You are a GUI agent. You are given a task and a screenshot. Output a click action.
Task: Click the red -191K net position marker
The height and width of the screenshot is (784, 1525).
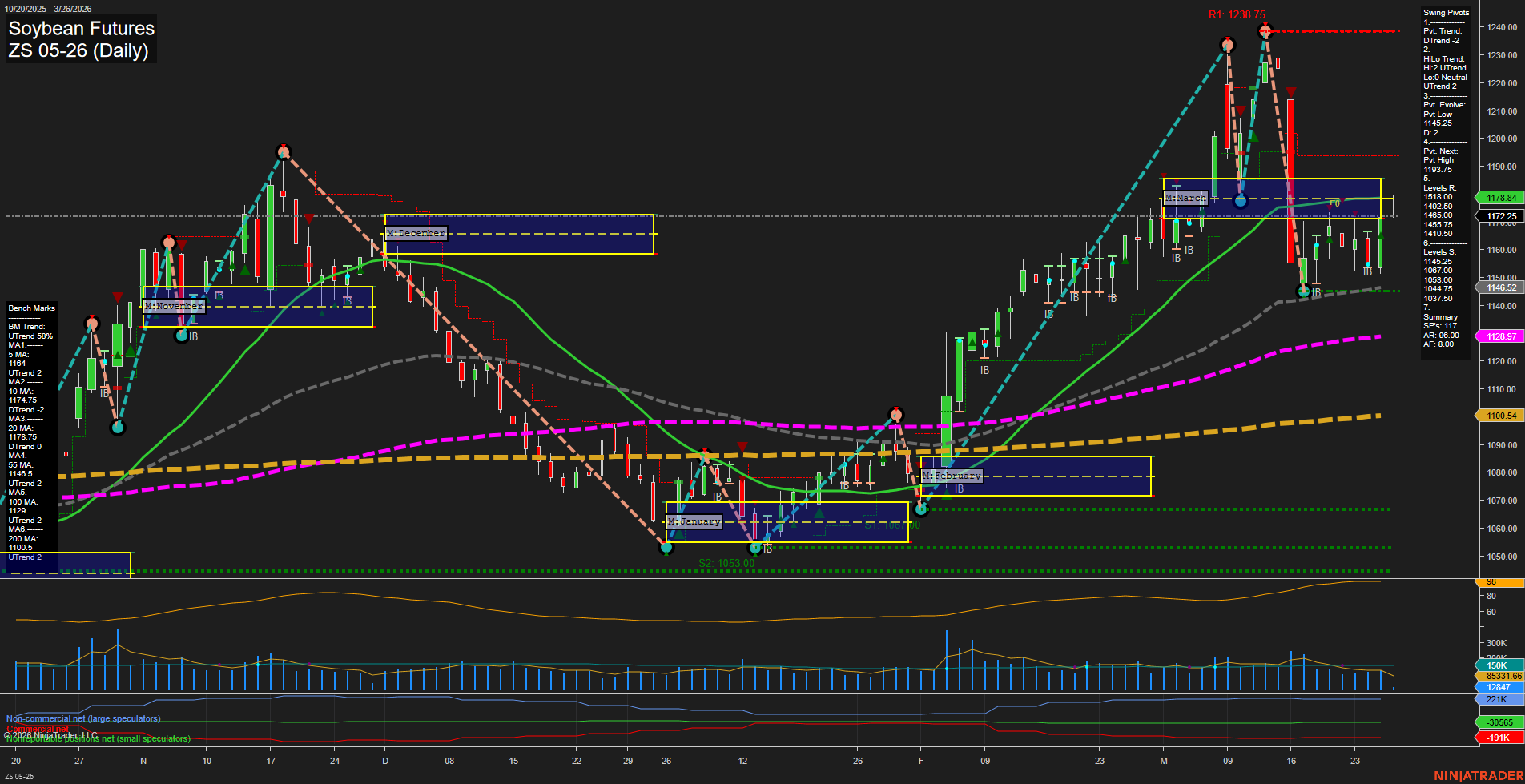[1499, 738]
